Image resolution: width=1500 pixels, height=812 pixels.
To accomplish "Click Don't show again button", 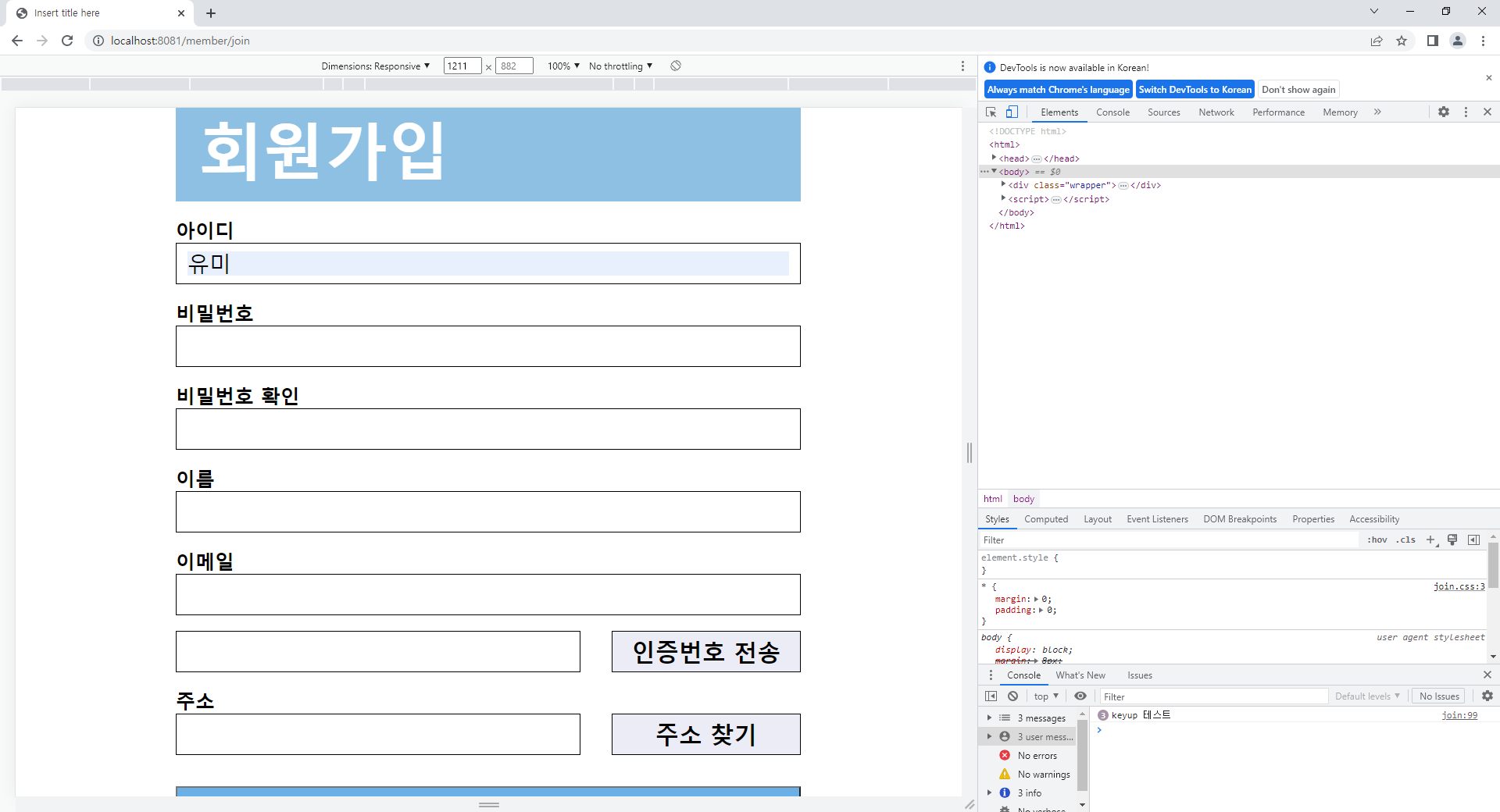I will click(x=1298, y=90).
